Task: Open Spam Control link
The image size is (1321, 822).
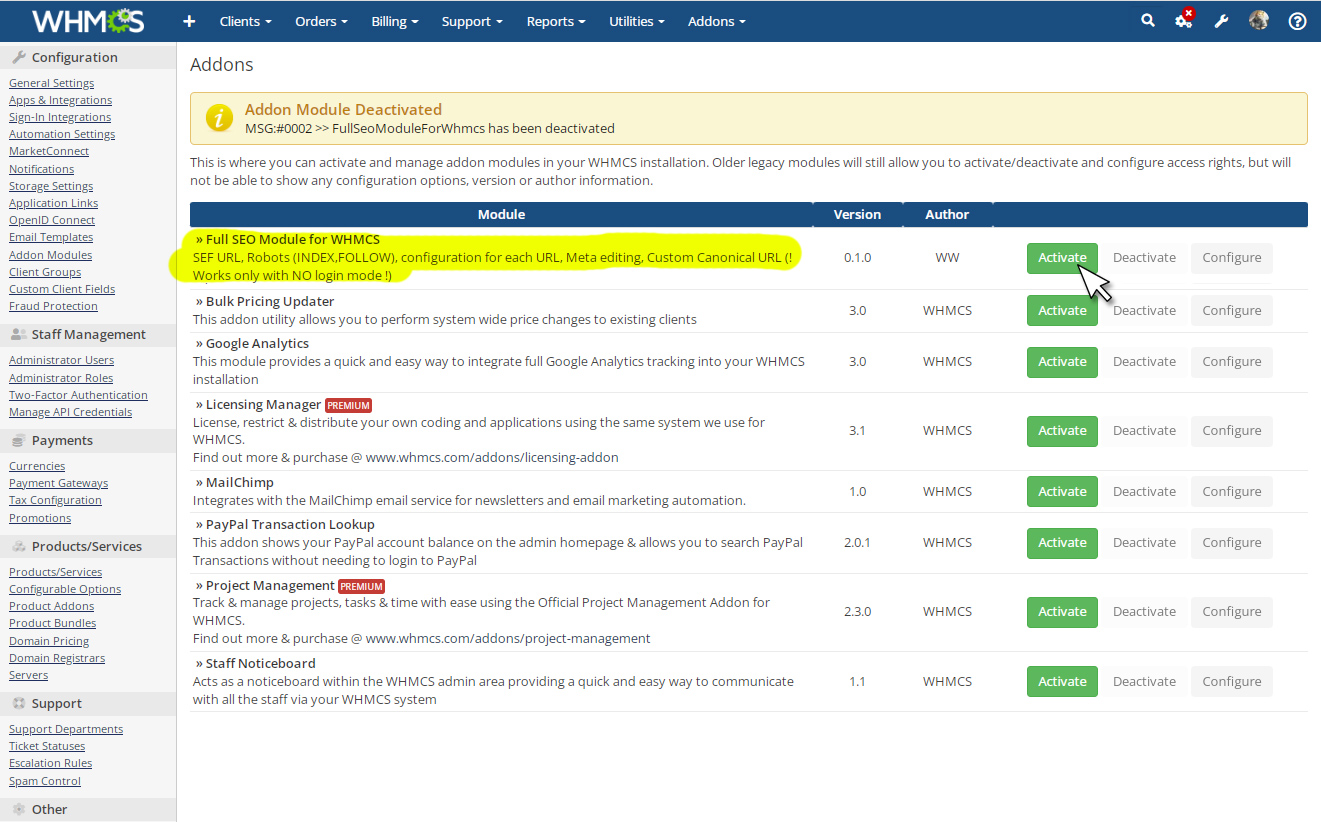Action: [45, 781]
